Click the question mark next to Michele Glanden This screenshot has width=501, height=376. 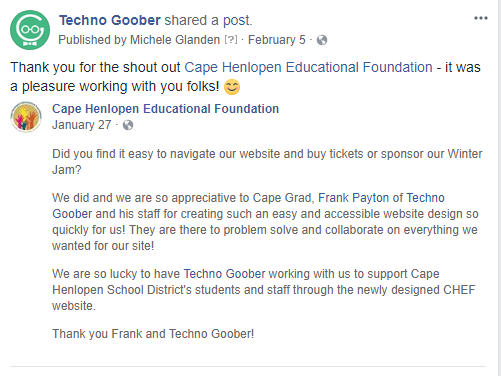pyautogui.click(x=231, y=40)
